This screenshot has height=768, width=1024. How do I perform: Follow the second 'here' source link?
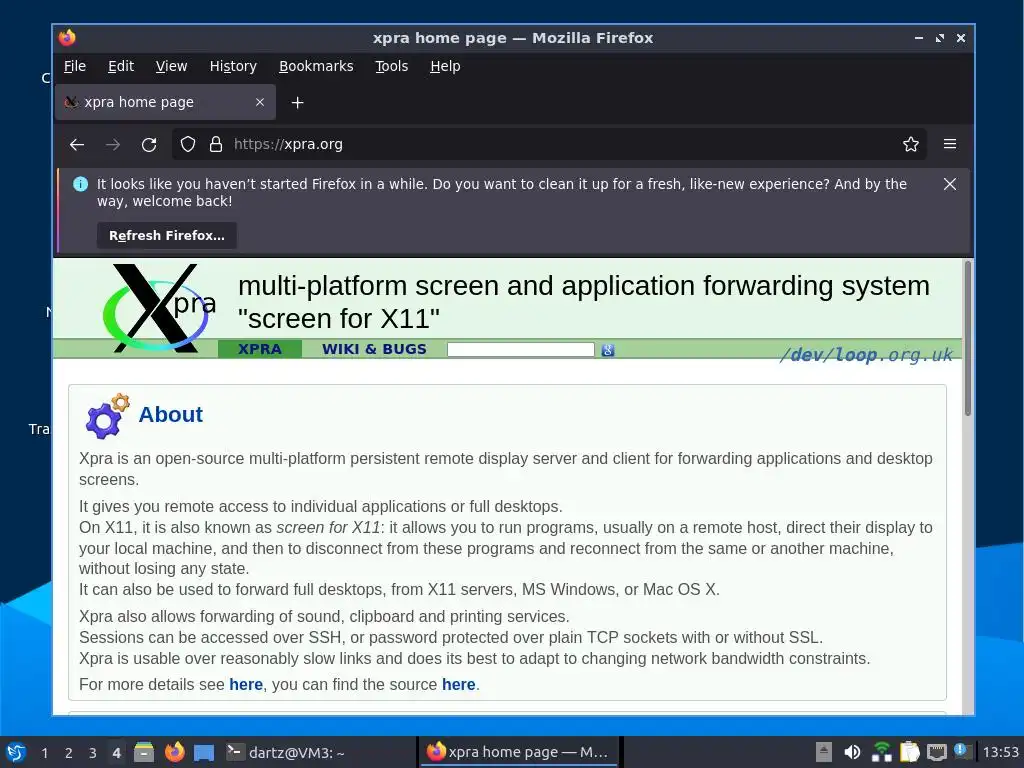coord(458,684)
